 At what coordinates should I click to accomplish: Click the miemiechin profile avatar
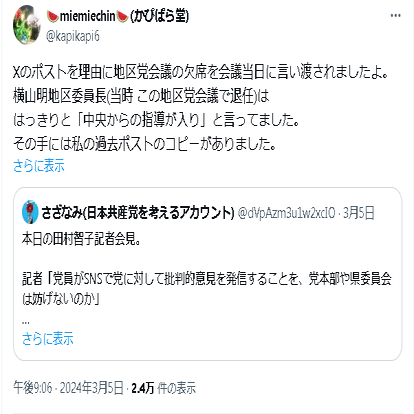(x=27, y=25)
